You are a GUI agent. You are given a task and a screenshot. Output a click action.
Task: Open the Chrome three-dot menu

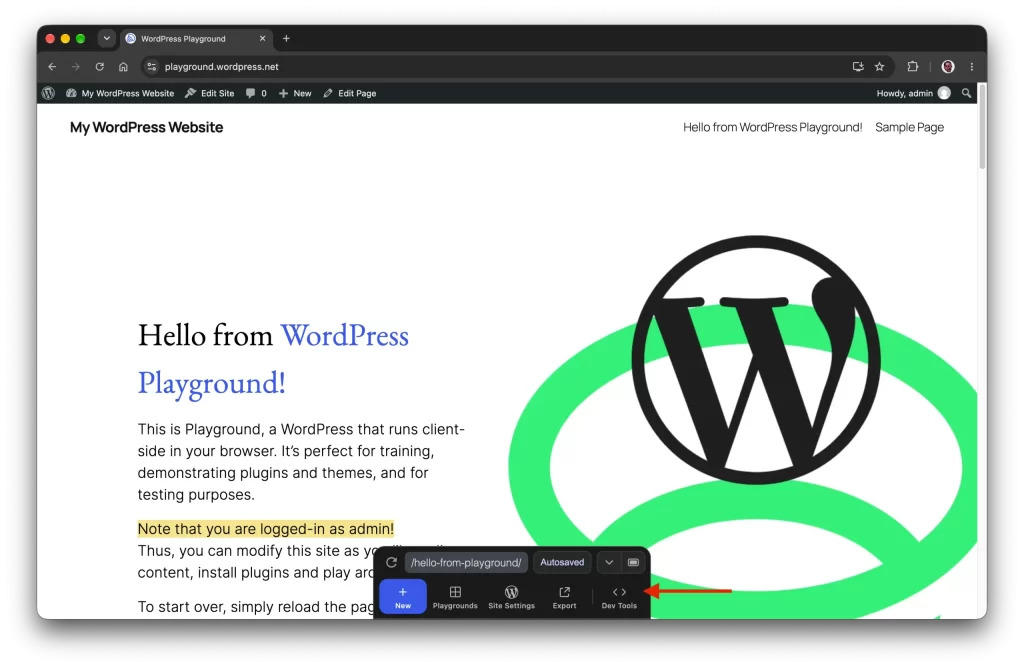pyautogui.click(x=972, y=67)
